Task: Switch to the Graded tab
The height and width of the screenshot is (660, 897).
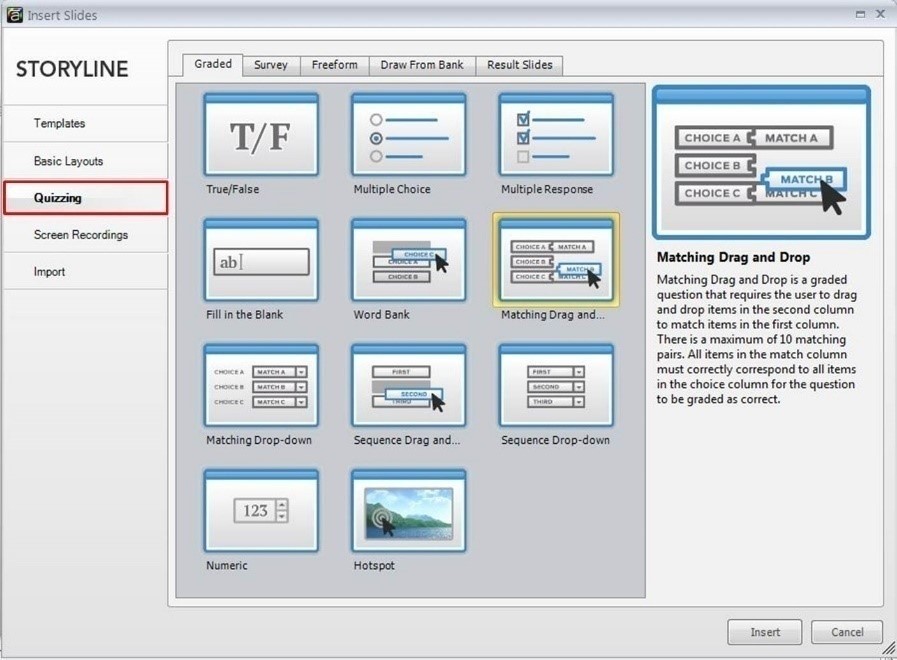Action: tap(213, 64)
